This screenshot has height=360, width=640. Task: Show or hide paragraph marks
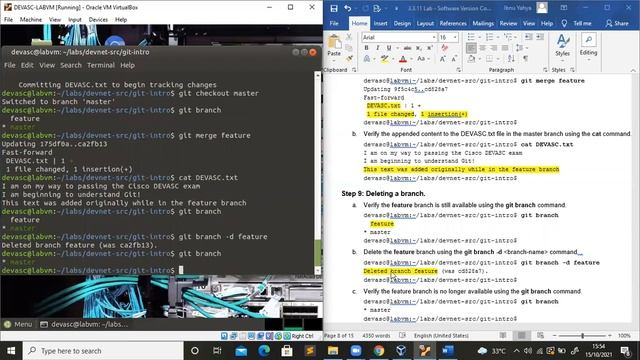pyautogui.click(x=525, y=59)
